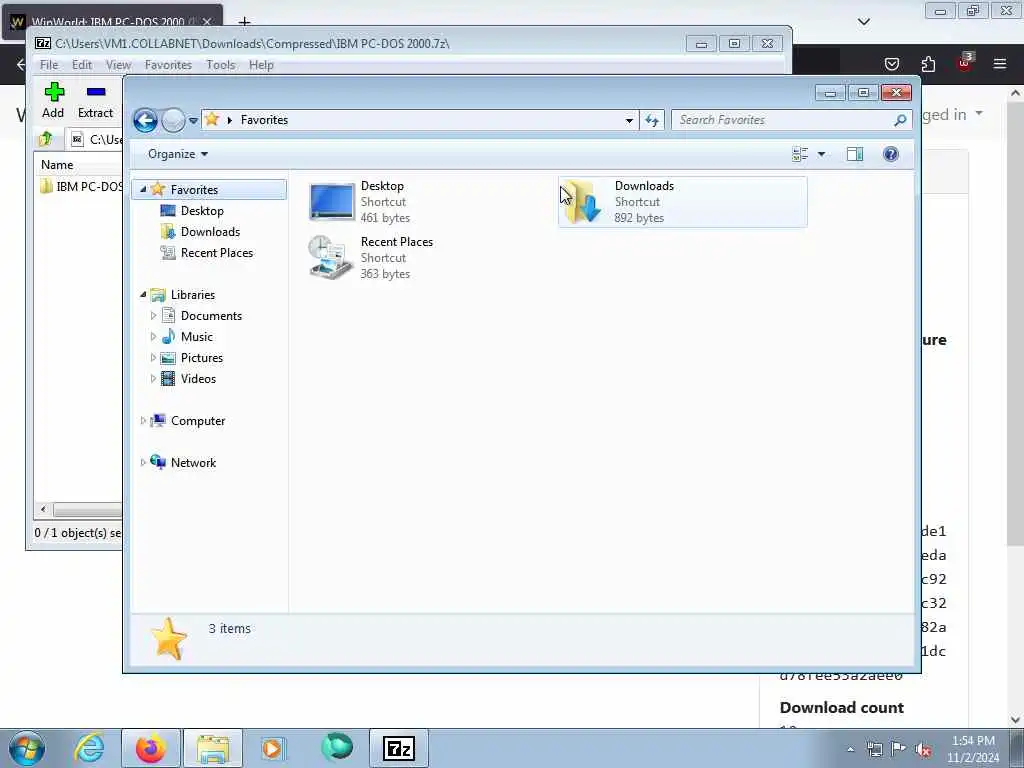Collapse the Favorites tree node
Image resolution: width=1024 pixels, height=768 pixels.
pos(143,189)
